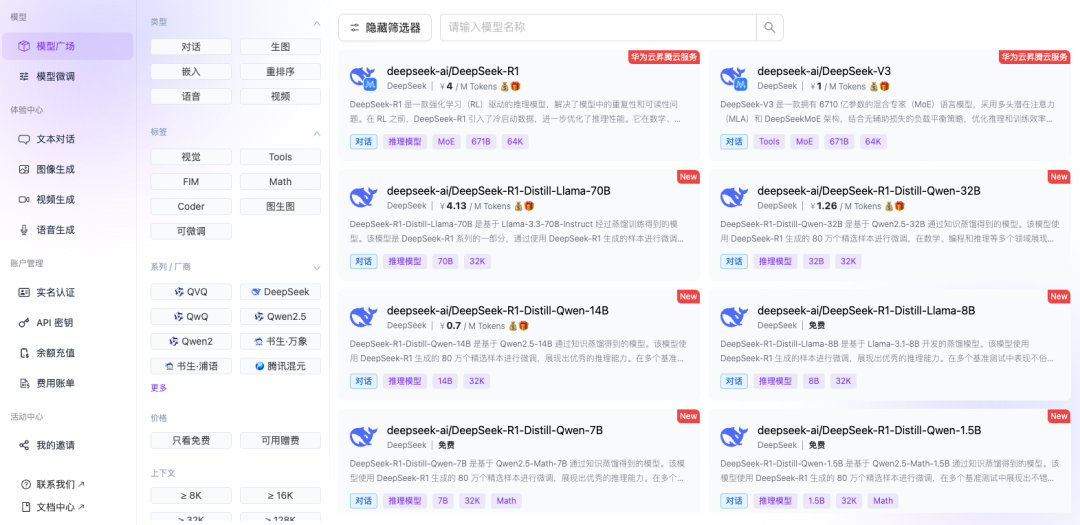Click the 联系我们 help circle icon
The image size is (1080, 525).
pyautogui.click(x=26, y=484)
